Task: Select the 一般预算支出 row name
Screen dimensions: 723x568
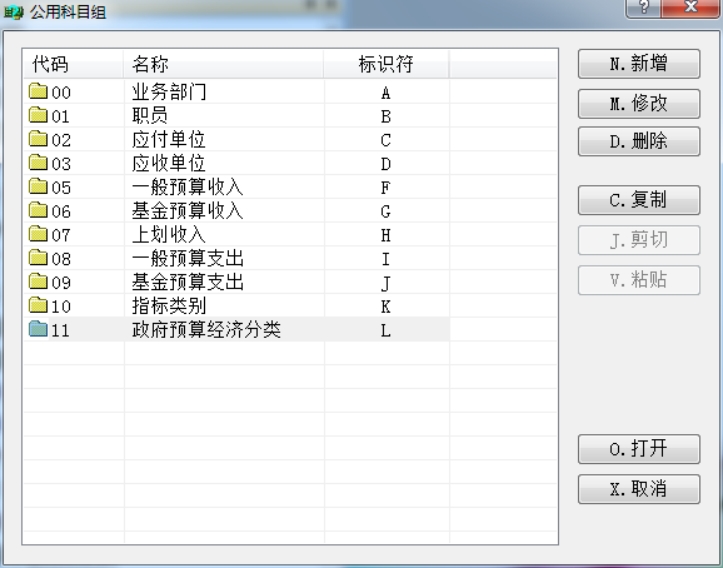Action: point(188,258)
